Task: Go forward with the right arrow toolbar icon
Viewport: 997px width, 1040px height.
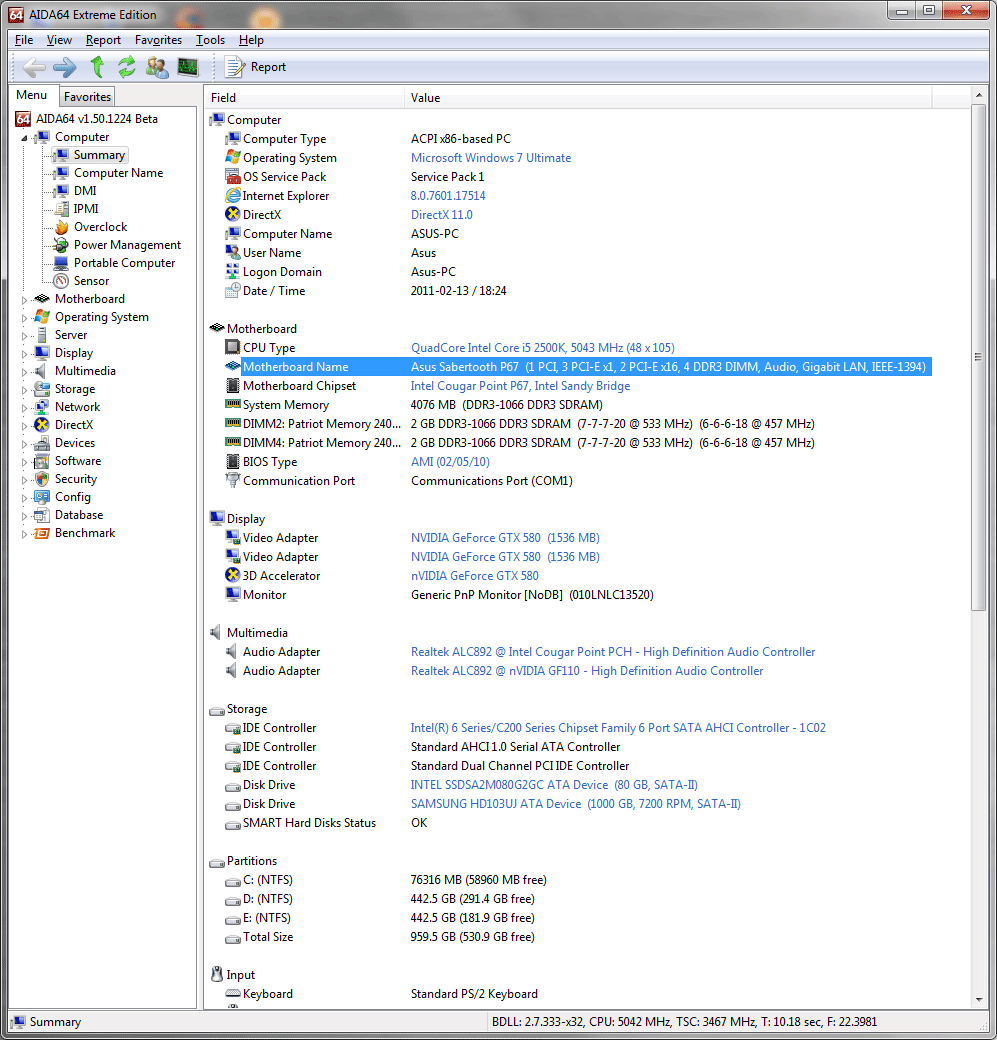Action: 64,67
